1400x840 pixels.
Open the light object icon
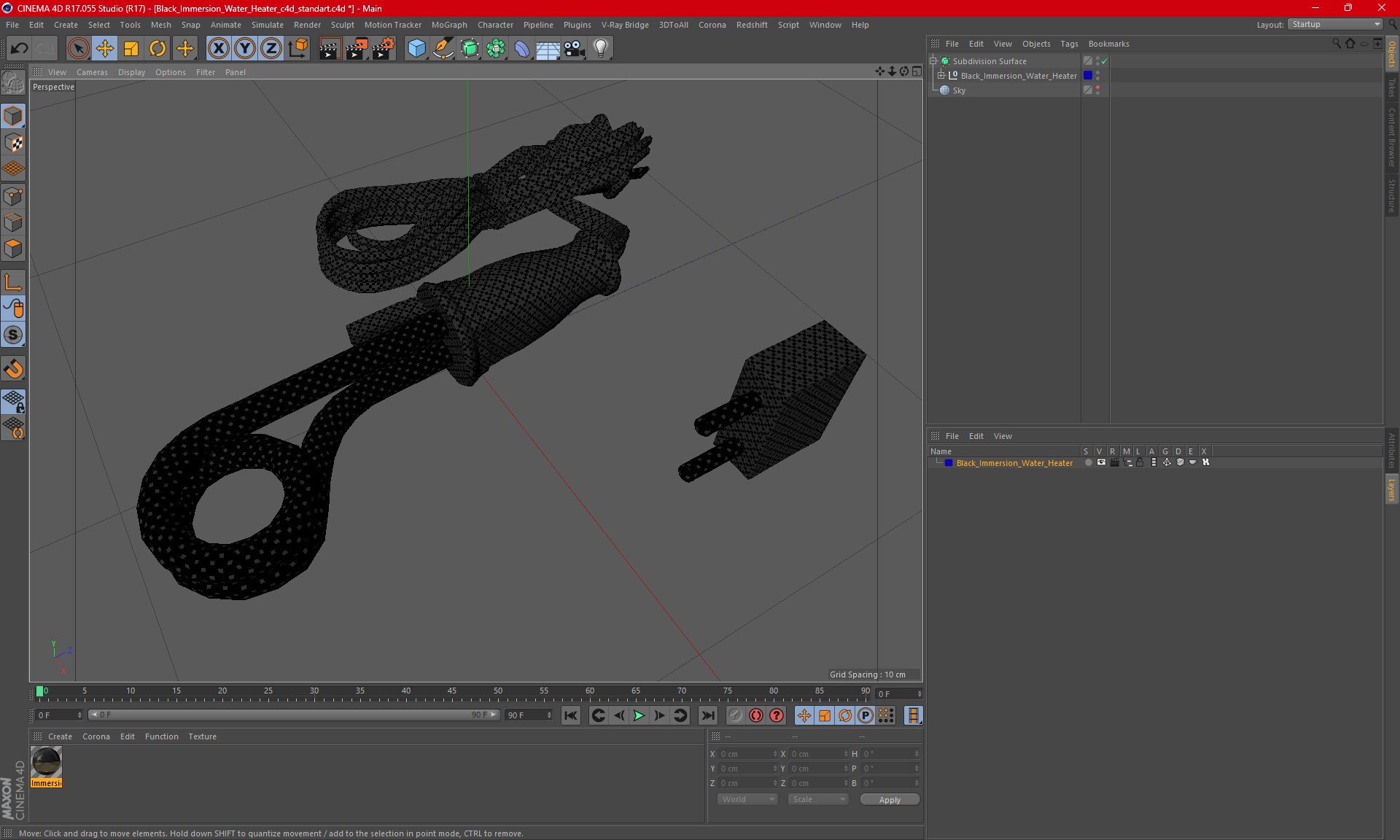point(600,49)
